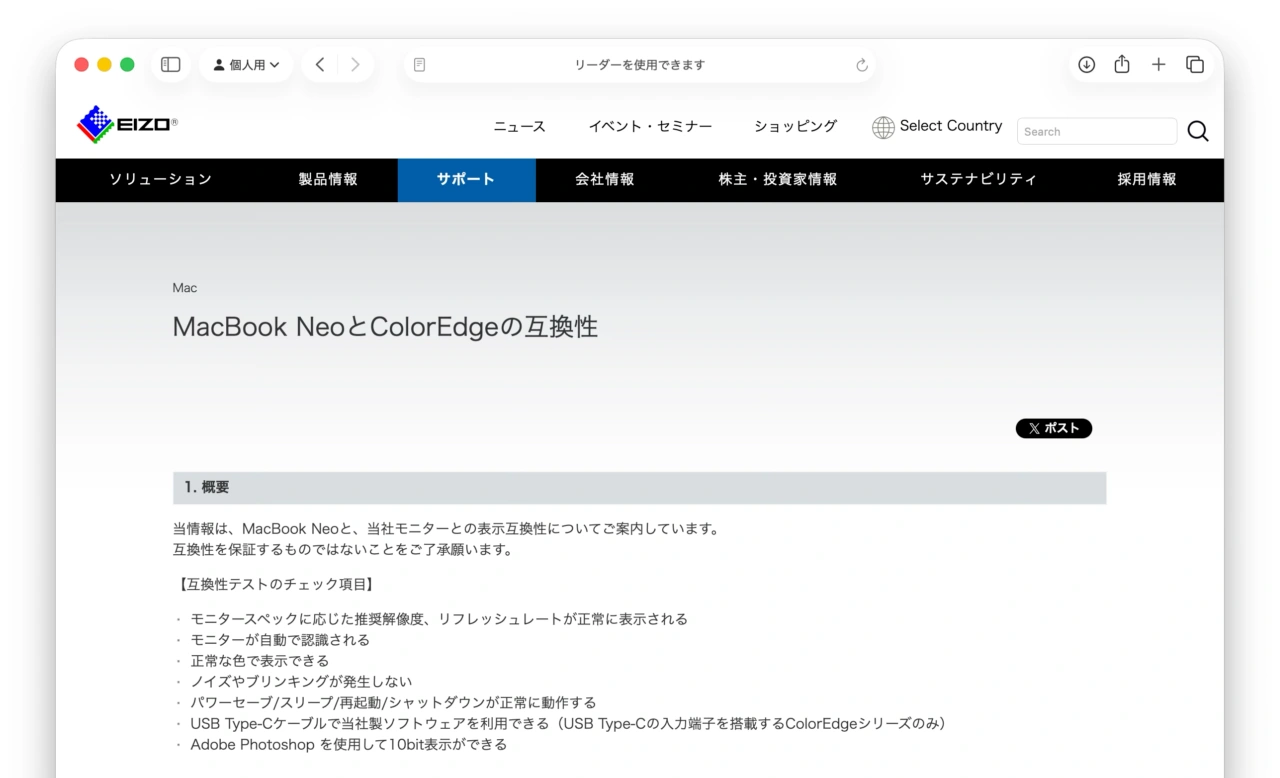
Task: Open the 株主・投資家情報 menu
Action: (x=778, y=180)
